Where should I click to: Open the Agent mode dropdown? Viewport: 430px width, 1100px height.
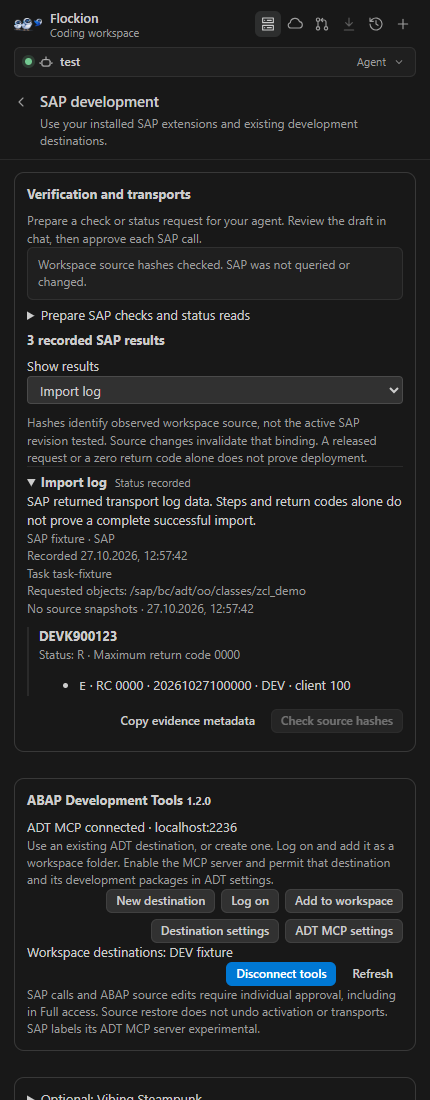(379, 62)
